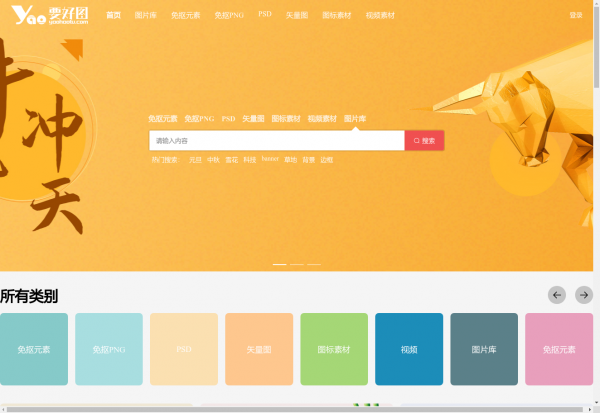600x413 pixels.
Task: Open the blue 视频 category card
Action: (x=409, y=349)
